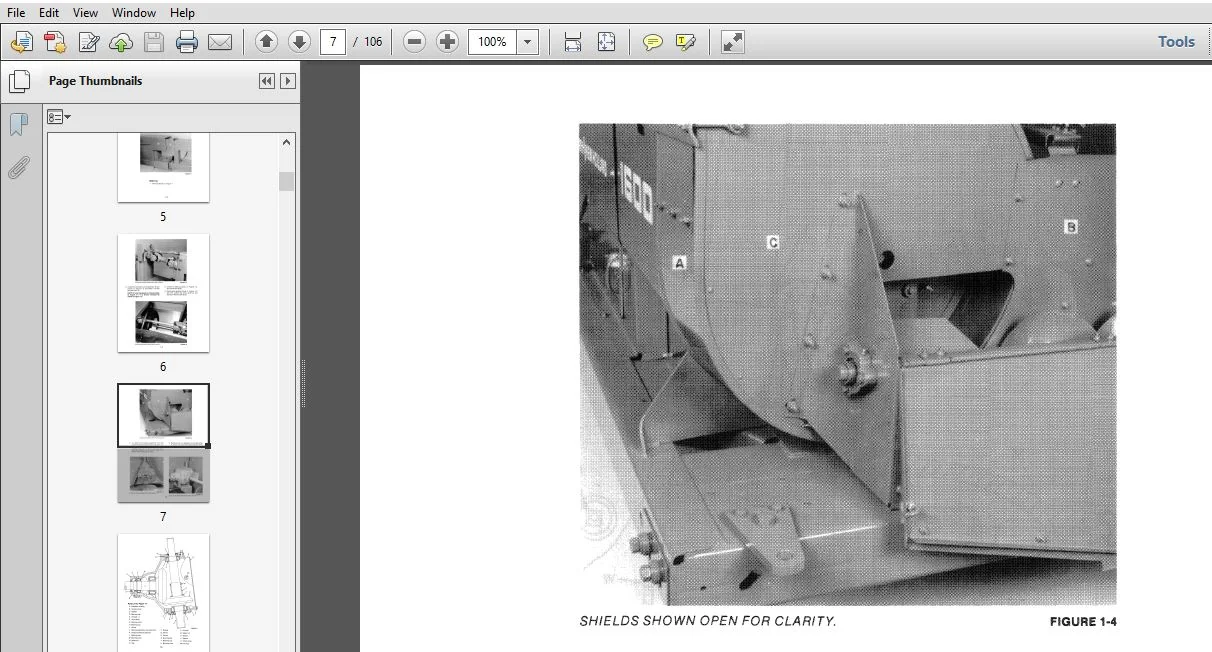The width and height of the screenshot is (1212, 652).
Task: Click the Open file toolbar icon
Action: tap(21, 42)
